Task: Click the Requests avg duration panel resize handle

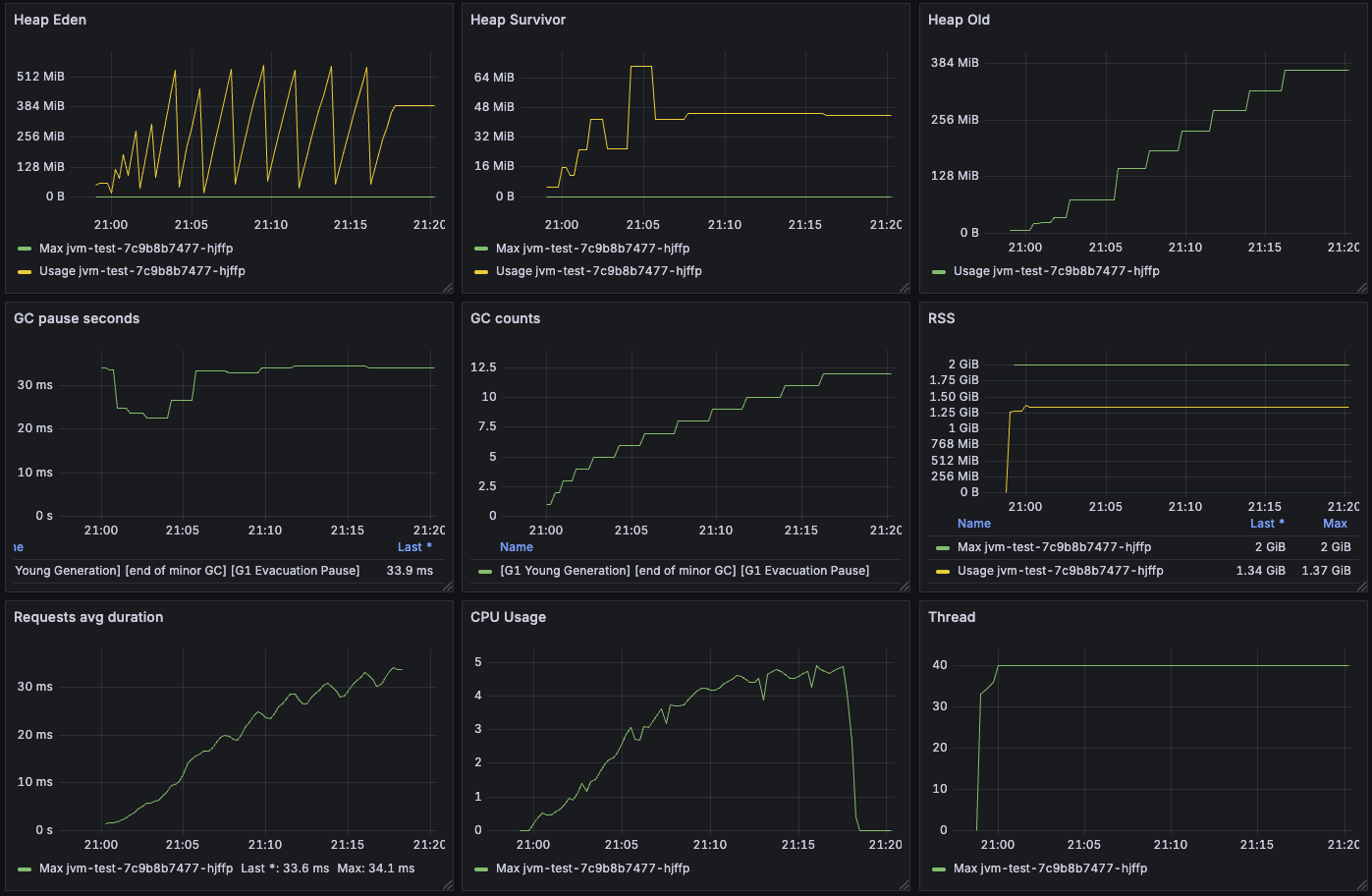Action: click(448, 885)
